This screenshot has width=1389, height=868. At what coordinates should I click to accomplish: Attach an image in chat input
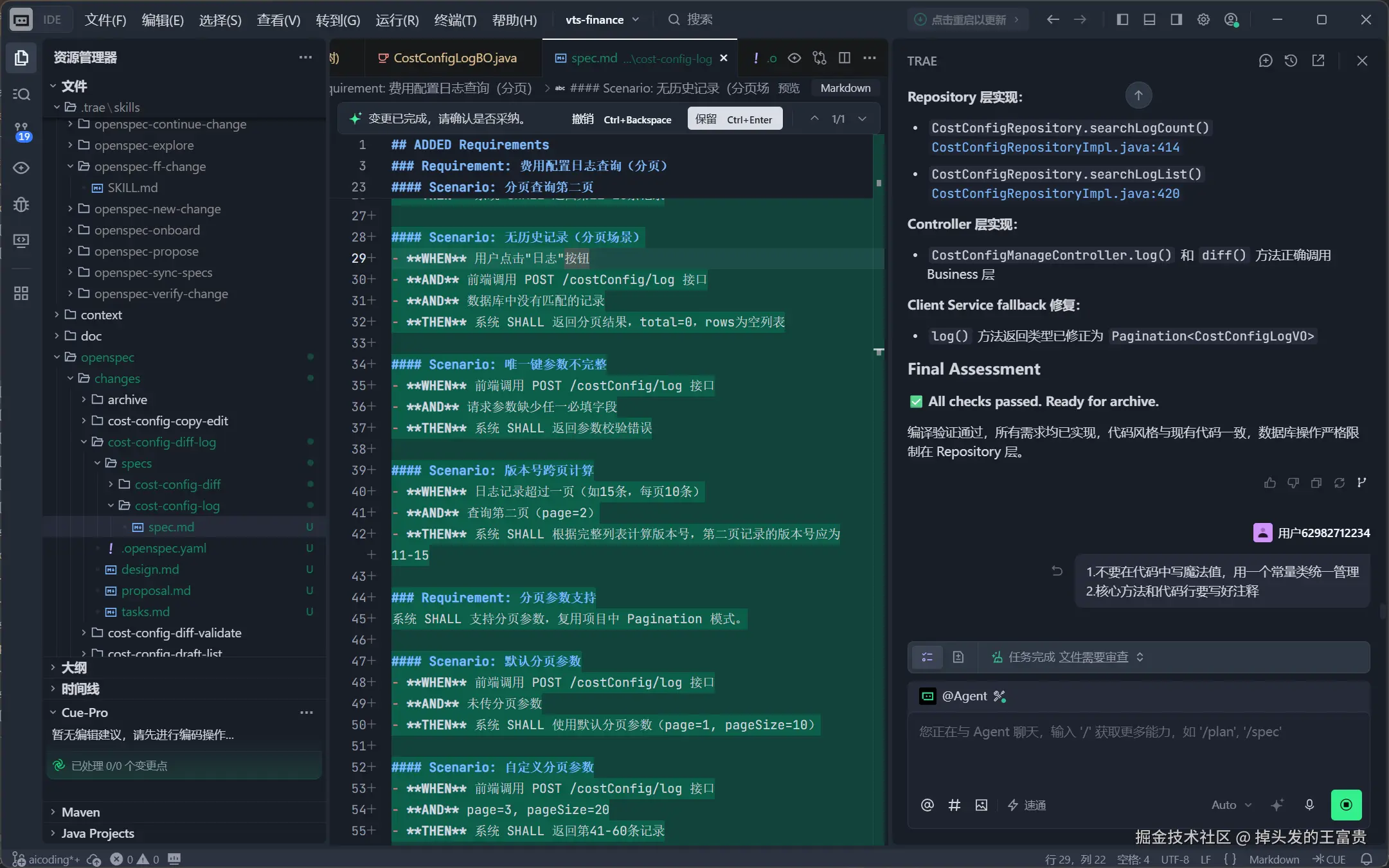[x=981, y=805]
